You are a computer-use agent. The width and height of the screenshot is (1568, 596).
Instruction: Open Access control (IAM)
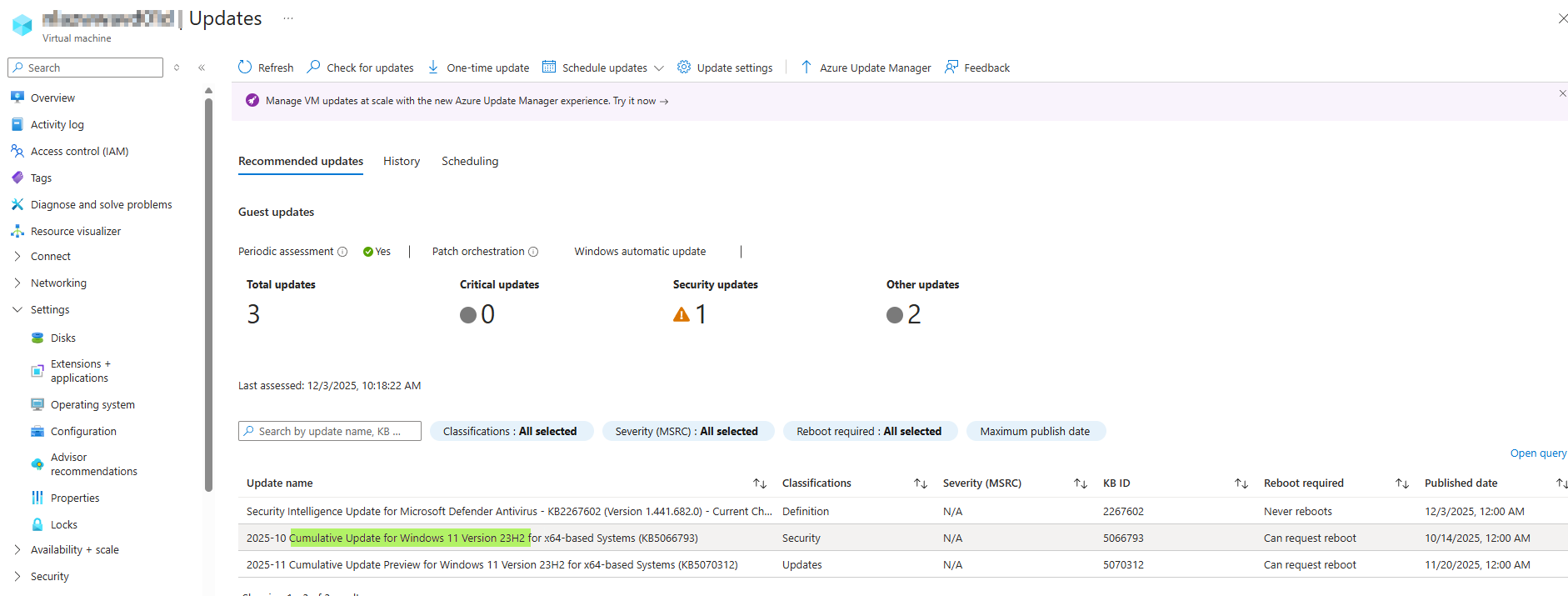click(79, 151)
